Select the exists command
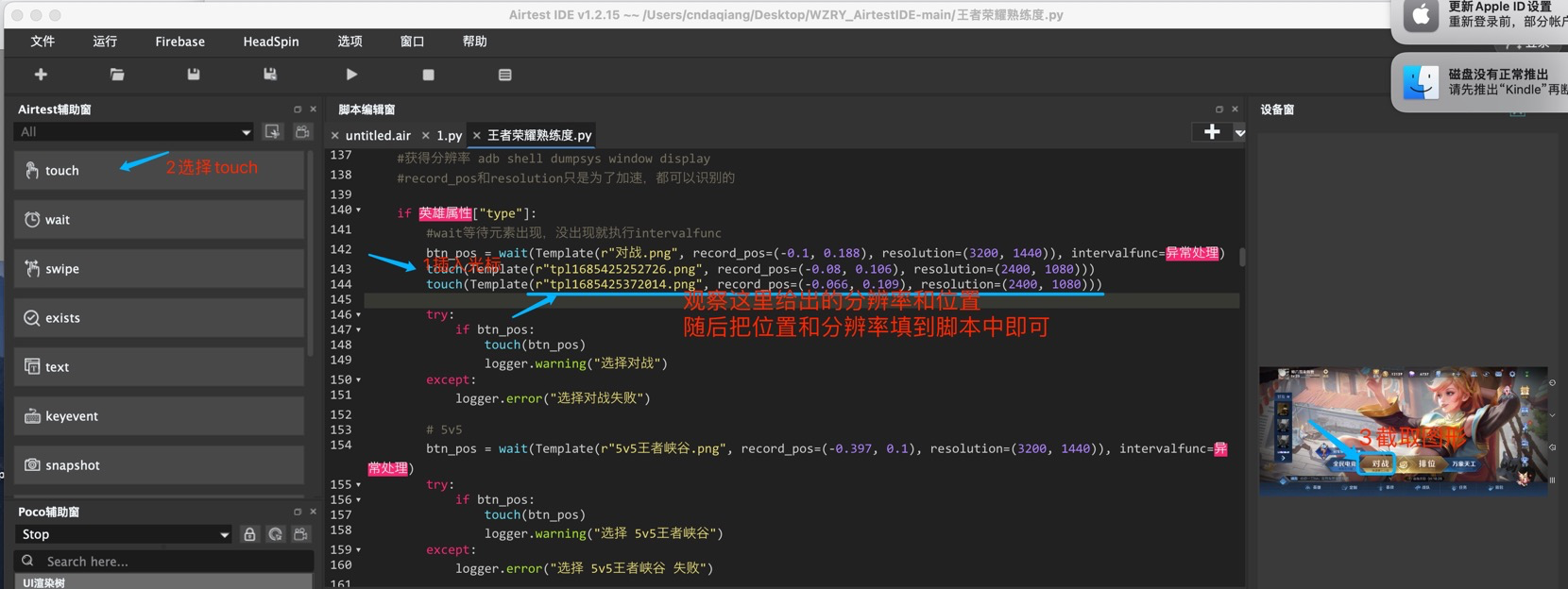This screenshot has height=589, width=1568. pos(159,318)
